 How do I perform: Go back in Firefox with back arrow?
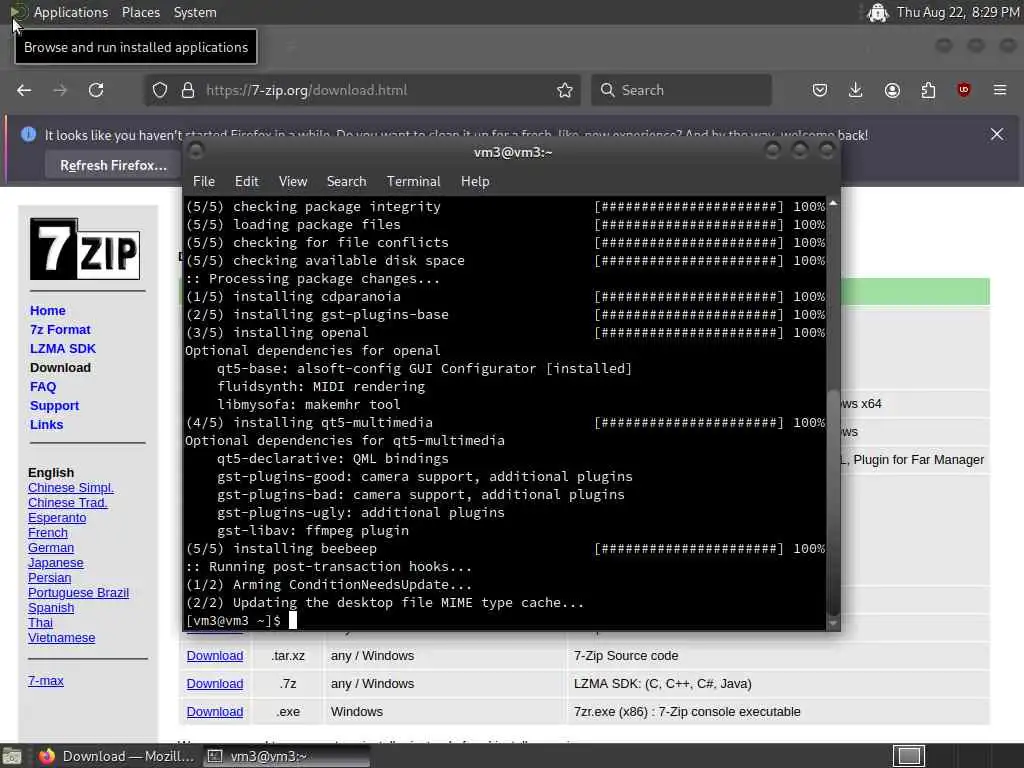point(24,90)
